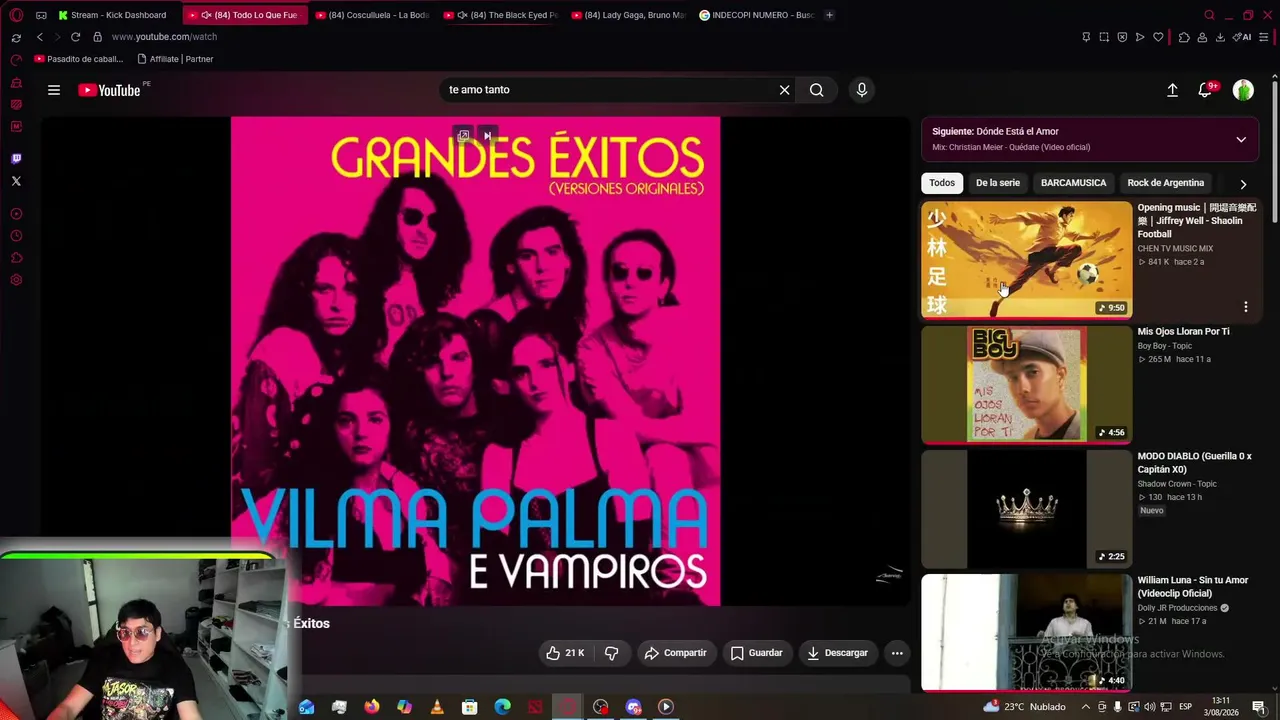Open the ESP language selector in taskbar

click(1186, 707)
